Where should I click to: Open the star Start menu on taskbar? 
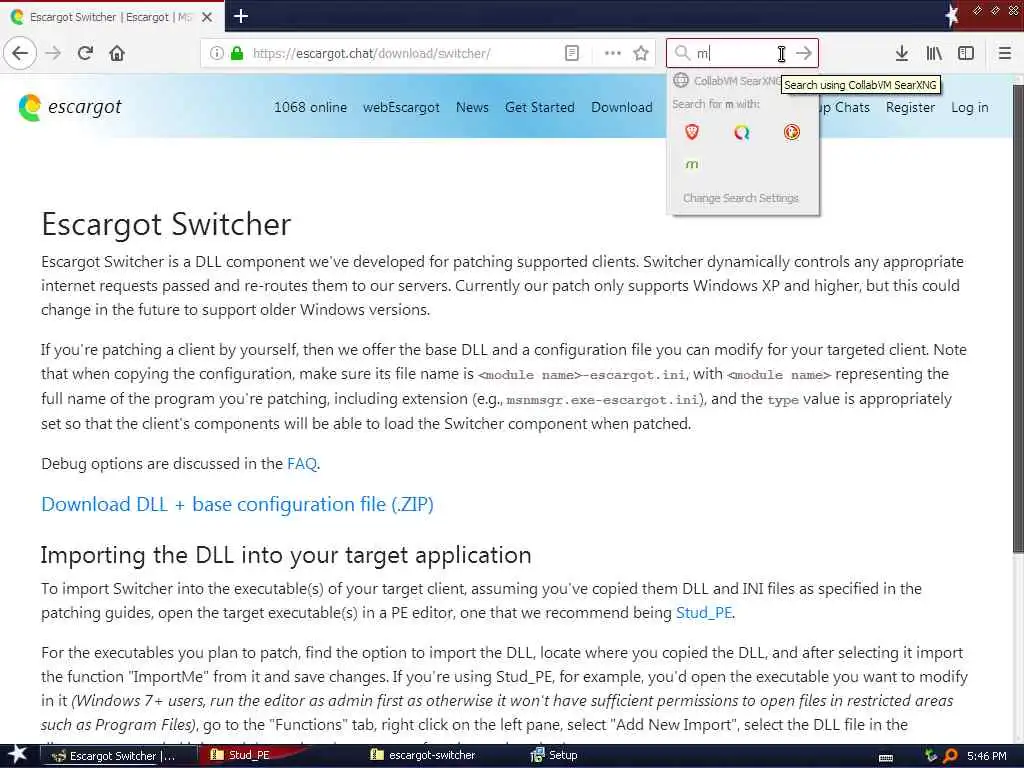point(18,755)
